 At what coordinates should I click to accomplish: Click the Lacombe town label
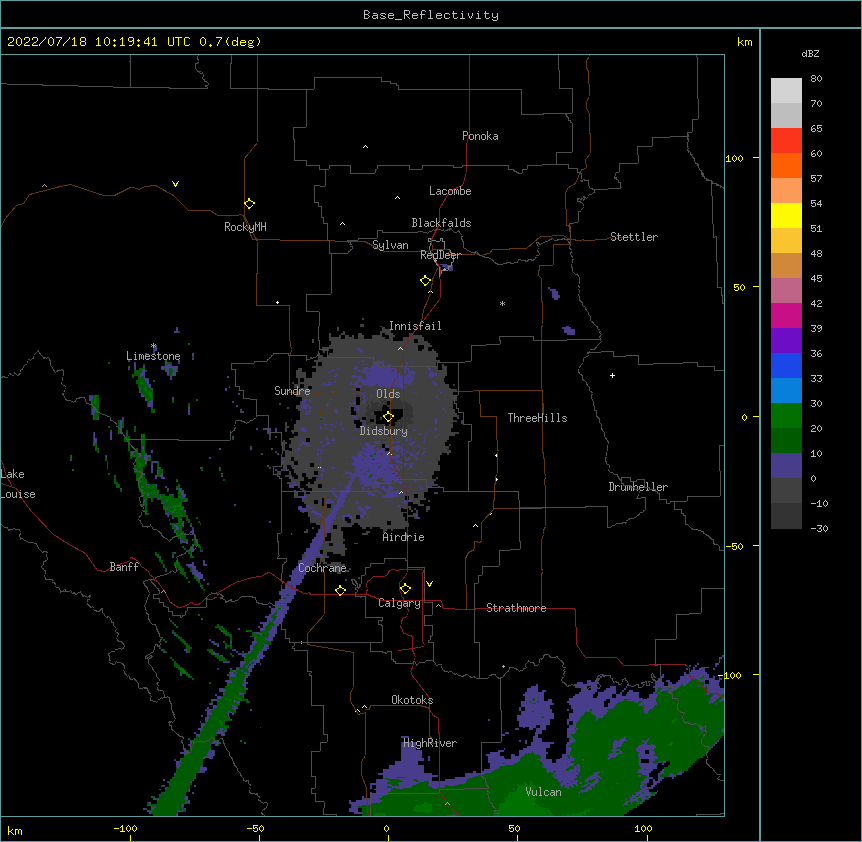[450, 191]
